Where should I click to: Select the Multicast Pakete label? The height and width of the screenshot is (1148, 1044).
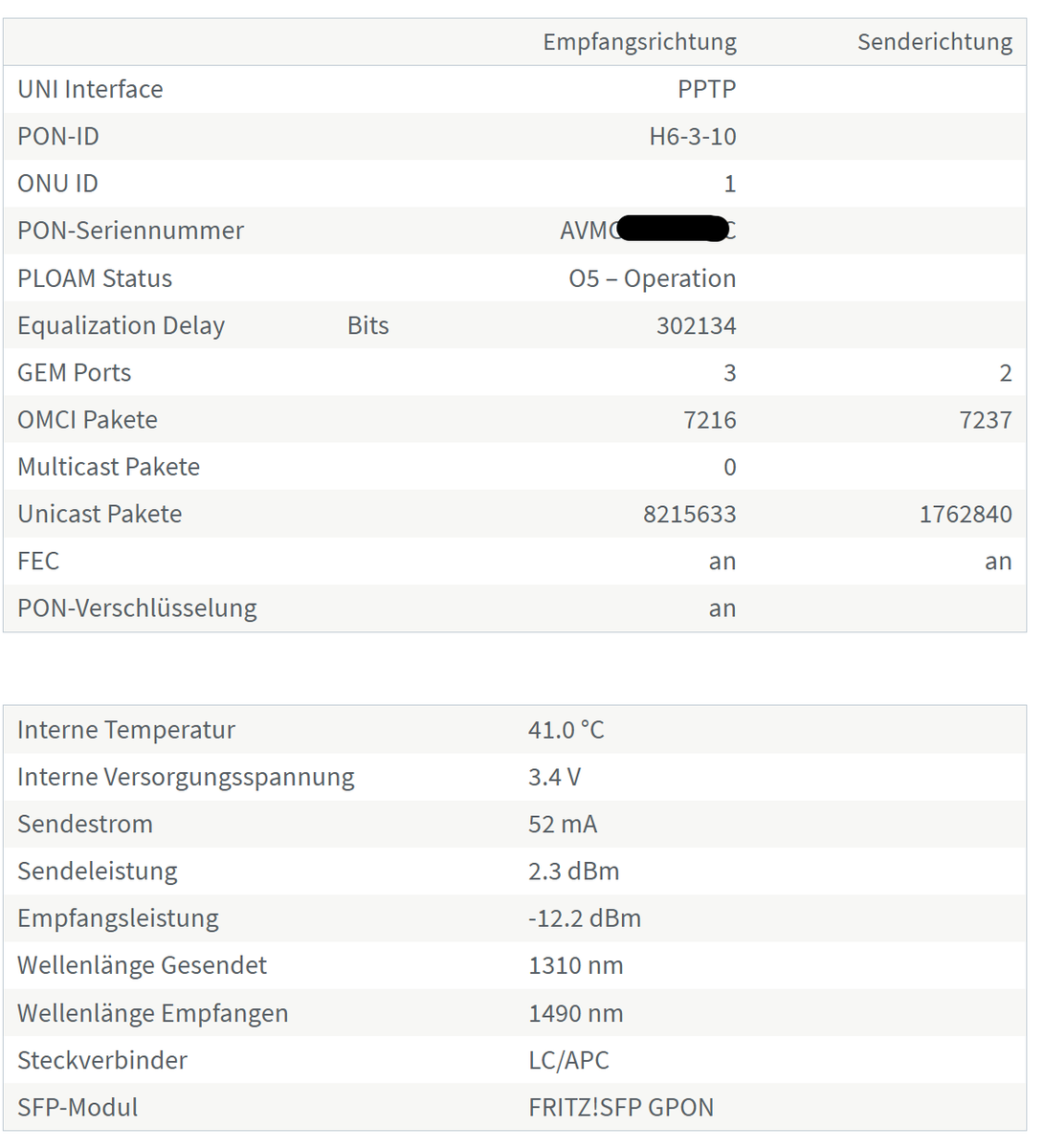pyautogui.click(x=109, y=467)
